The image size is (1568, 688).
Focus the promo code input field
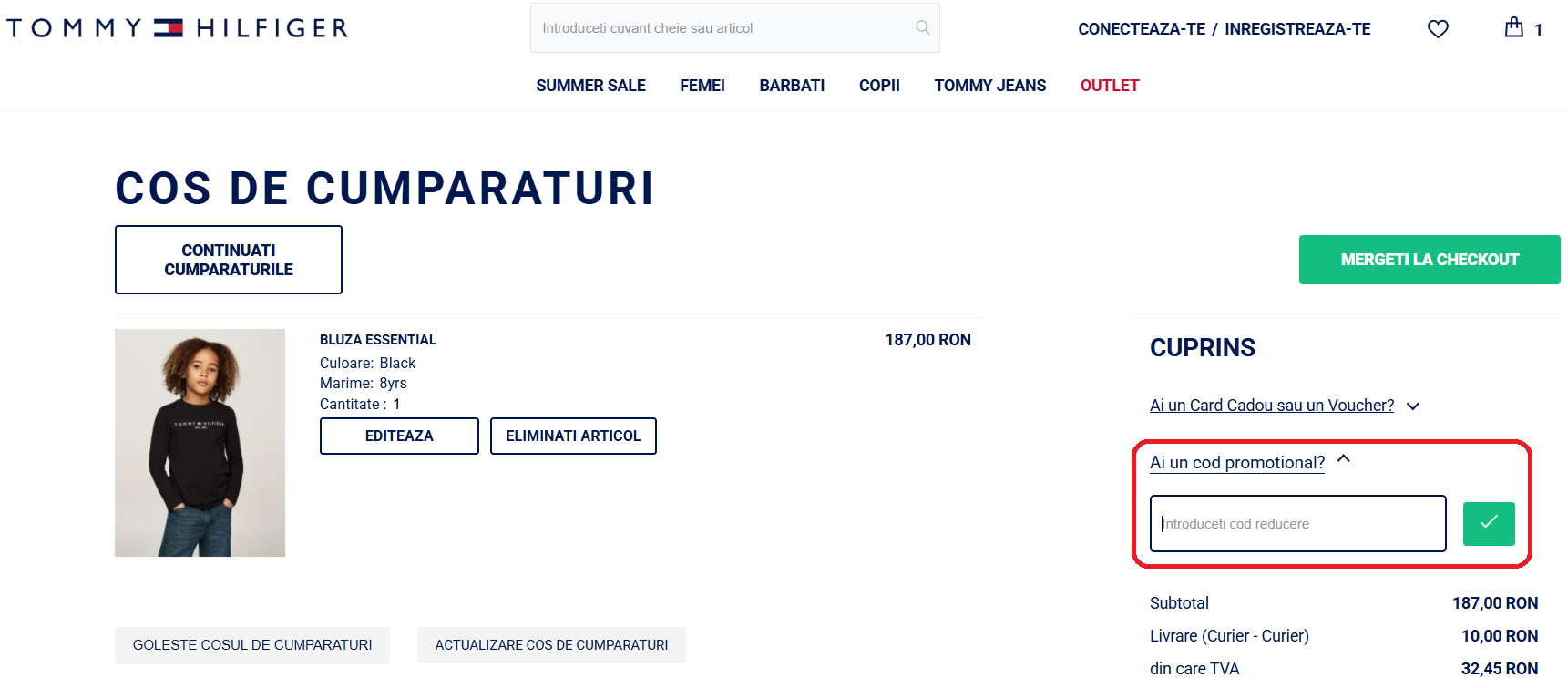point(1297,523)
